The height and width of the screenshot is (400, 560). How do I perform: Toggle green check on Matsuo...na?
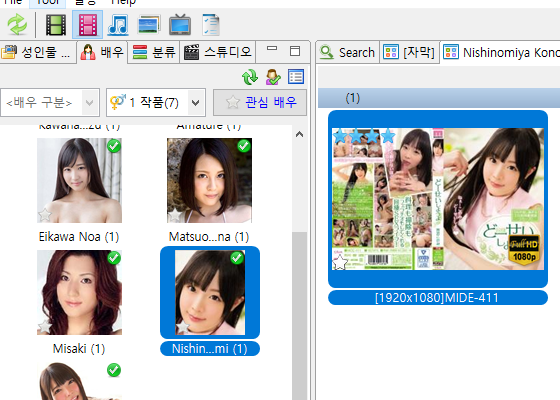244,146
